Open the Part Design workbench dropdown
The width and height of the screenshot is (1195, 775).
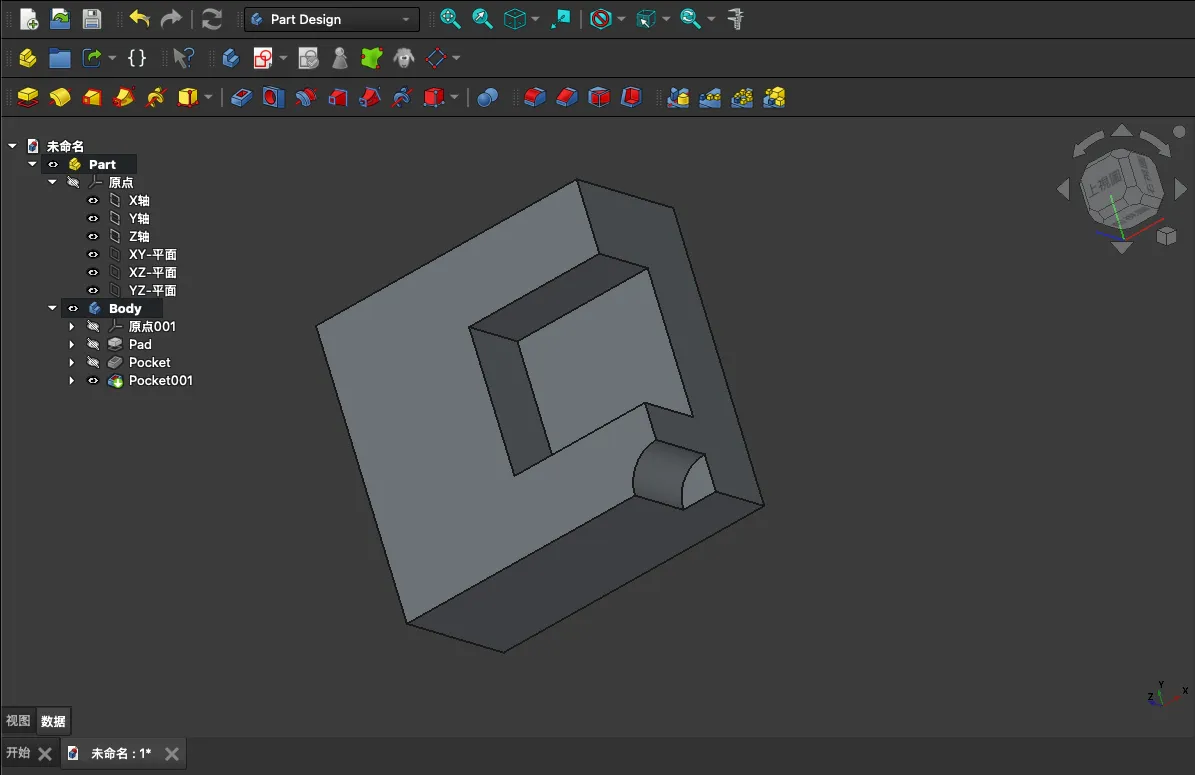pyautogui.click(x=331, y=19)
